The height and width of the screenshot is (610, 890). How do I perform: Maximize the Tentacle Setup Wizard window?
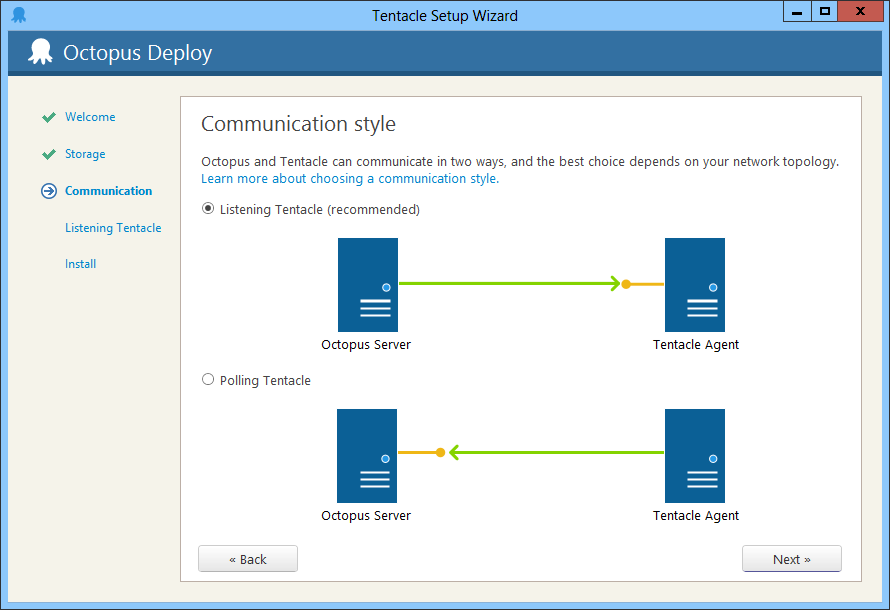click(824, 12)
